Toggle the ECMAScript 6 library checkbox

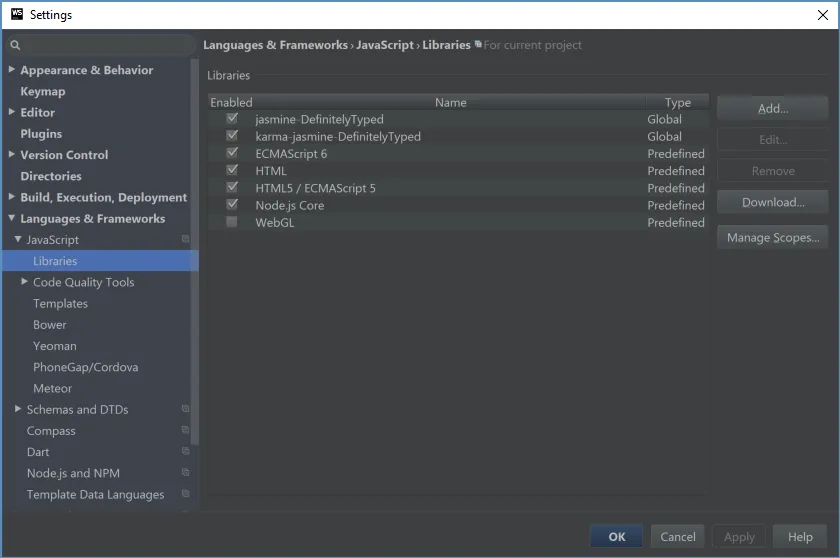tap(232, 153)
